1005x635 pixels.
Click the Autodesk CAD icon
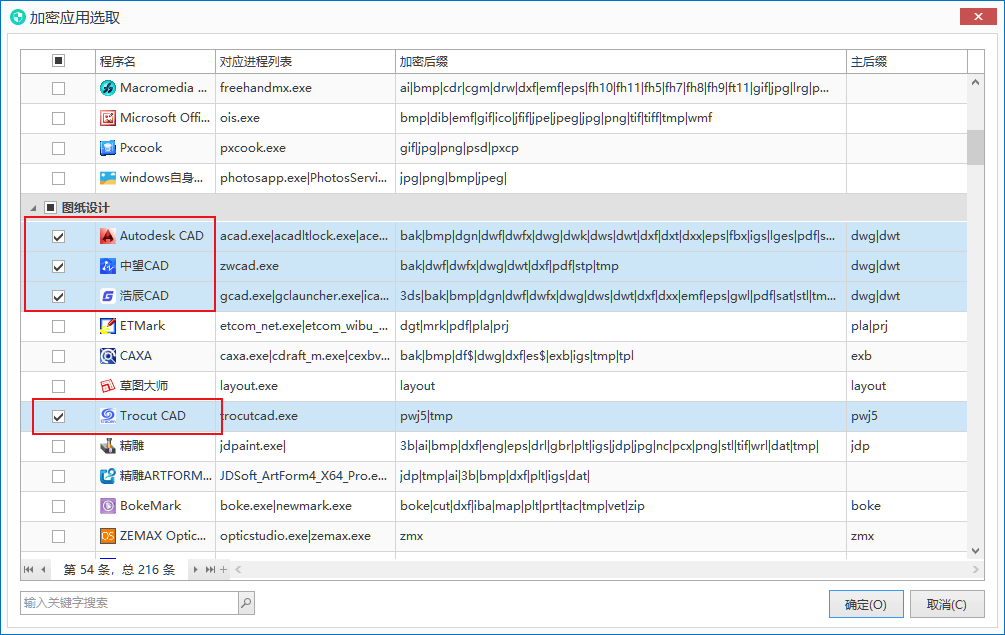click(108, 236)
